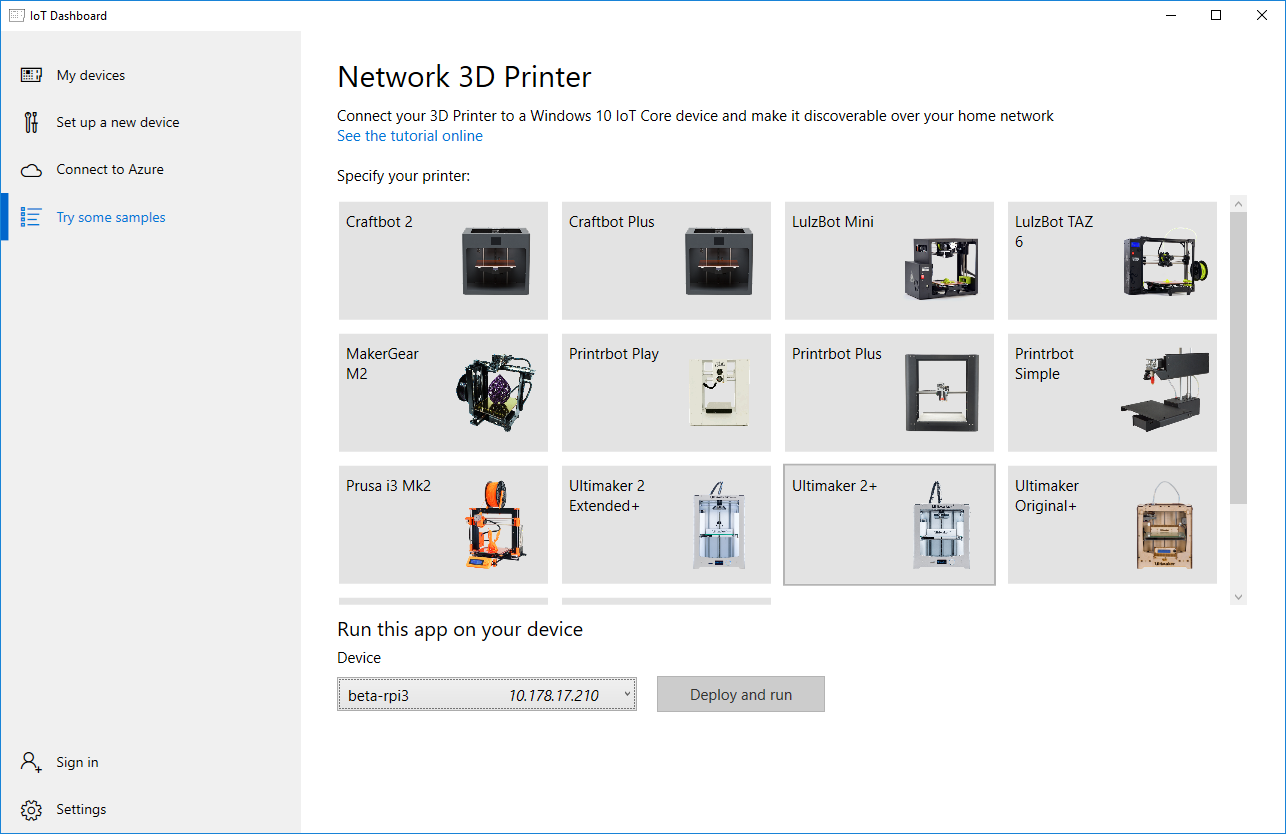
Task: Open the See the tutorial online link
Action: [410, 136]
